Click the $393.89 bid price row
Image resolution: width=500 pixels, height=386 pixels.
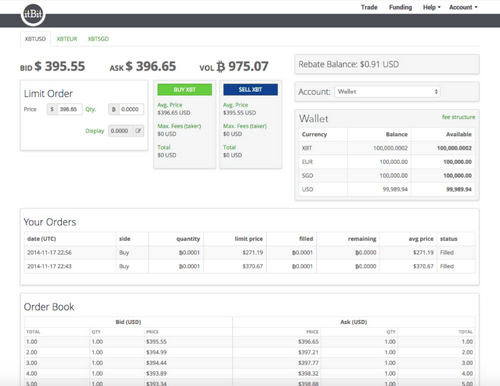pos(128,373)
